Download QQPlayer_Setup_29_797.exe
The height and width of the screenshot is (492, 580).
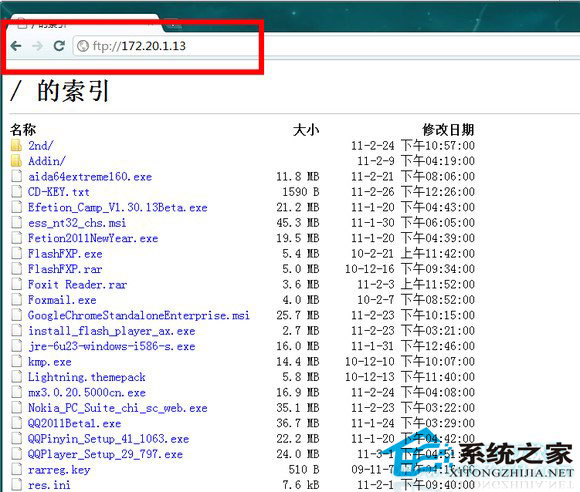pos(105,454)
